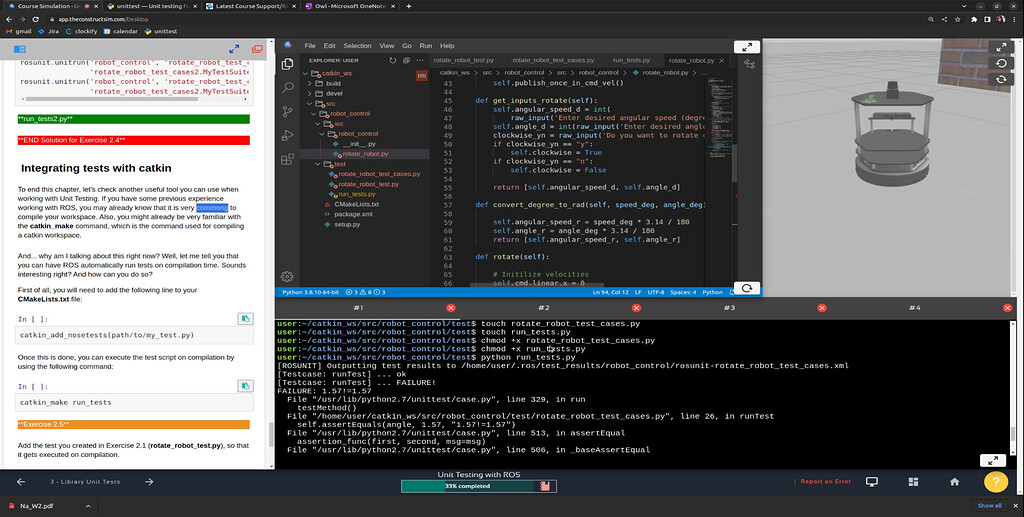
Task: Close the rotate_robot.py editor tab
Action: tap(722, 60)
